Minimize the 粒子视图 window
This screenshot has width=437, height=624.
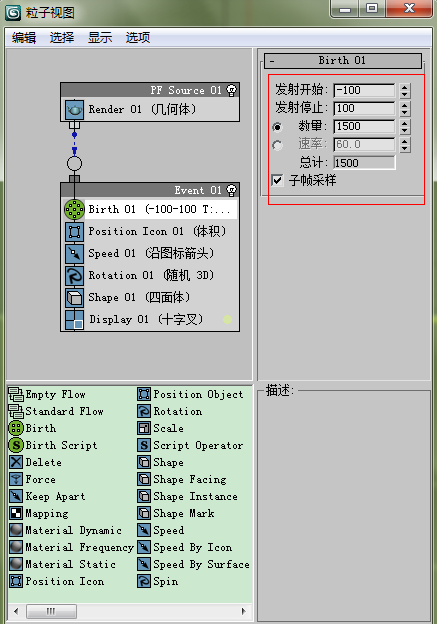(345, 9)
